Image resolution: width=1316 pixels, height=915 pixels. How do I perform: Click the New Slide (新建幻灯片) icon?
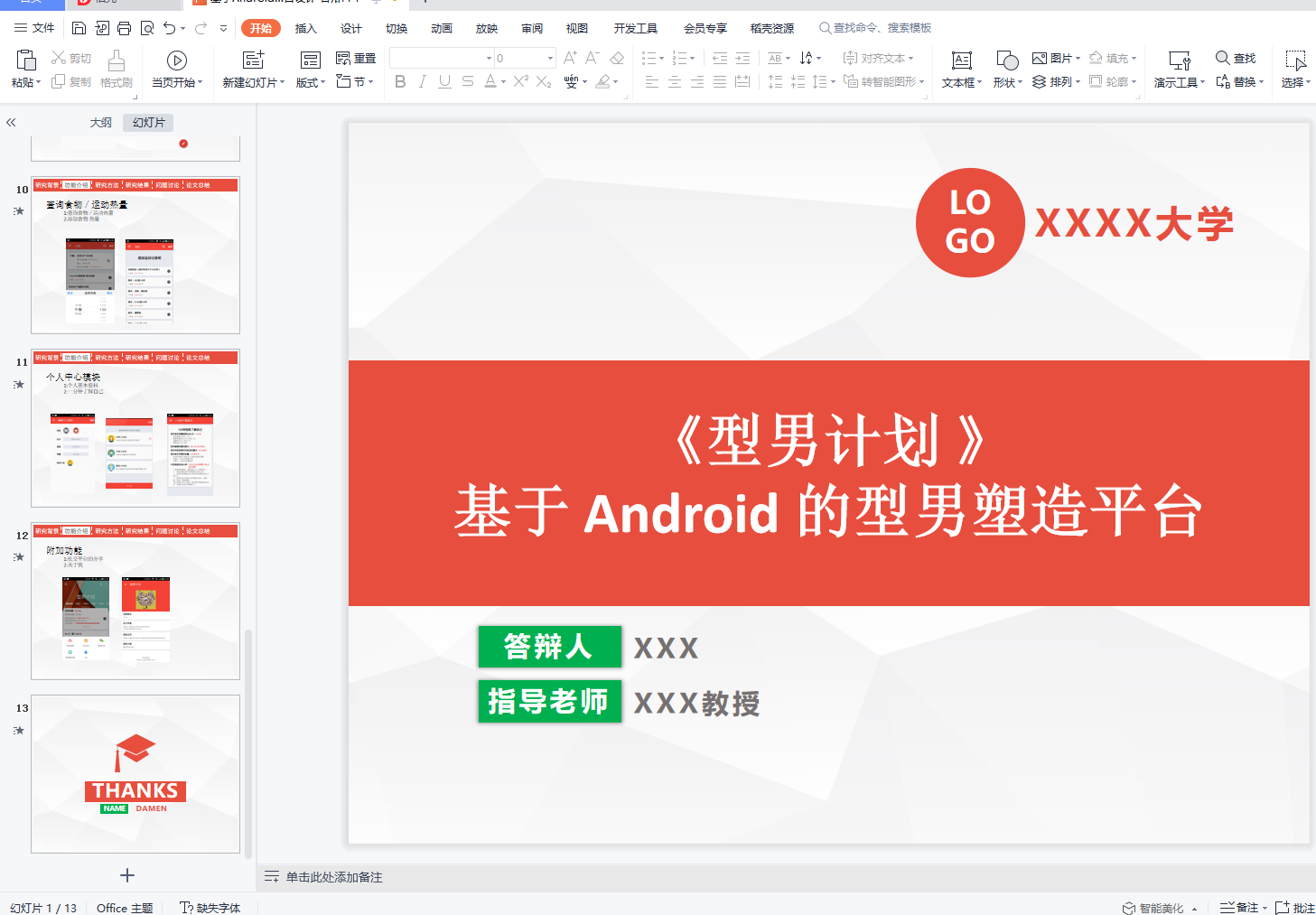tap(254, 61)
